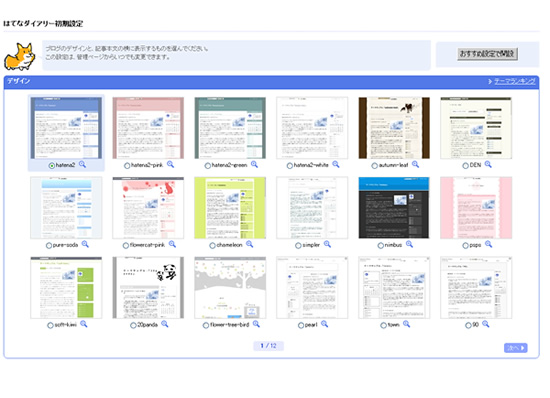The image size is (550, 398).
Task: Select the chameleon theme radio button
Action: [x=212, y=245]
